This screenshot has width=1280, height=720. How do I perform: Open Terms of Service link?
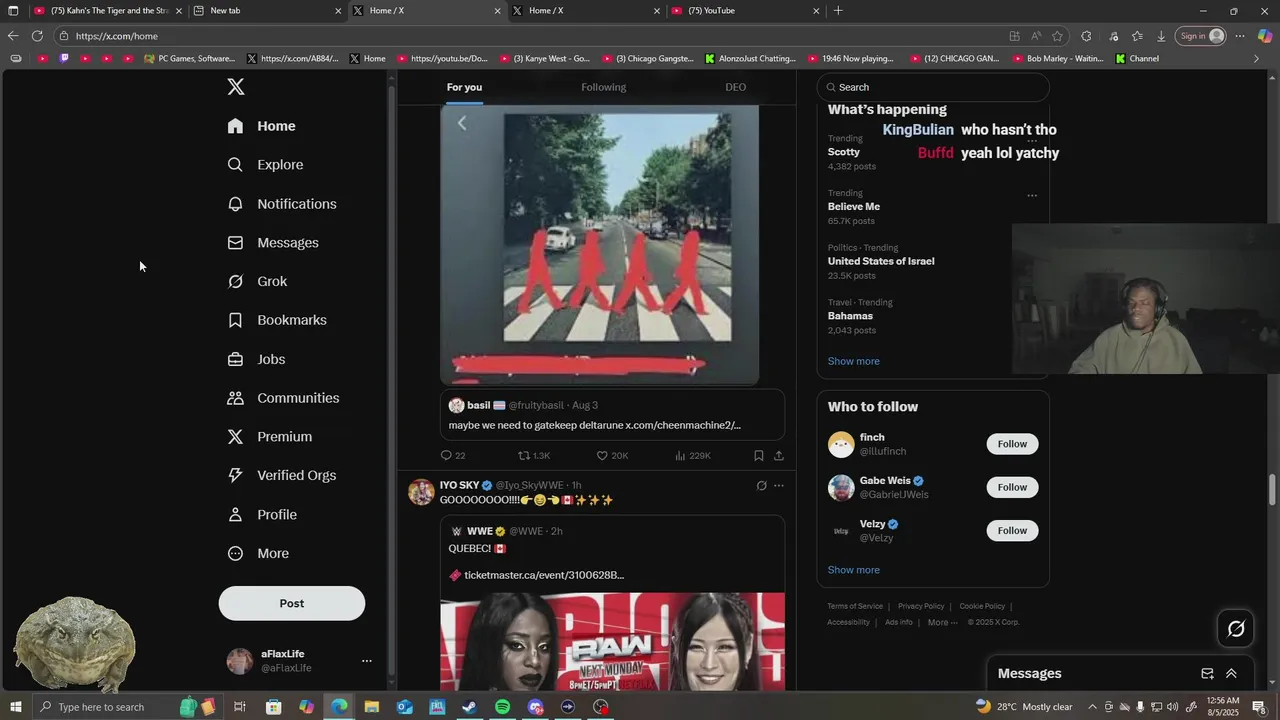855,606
